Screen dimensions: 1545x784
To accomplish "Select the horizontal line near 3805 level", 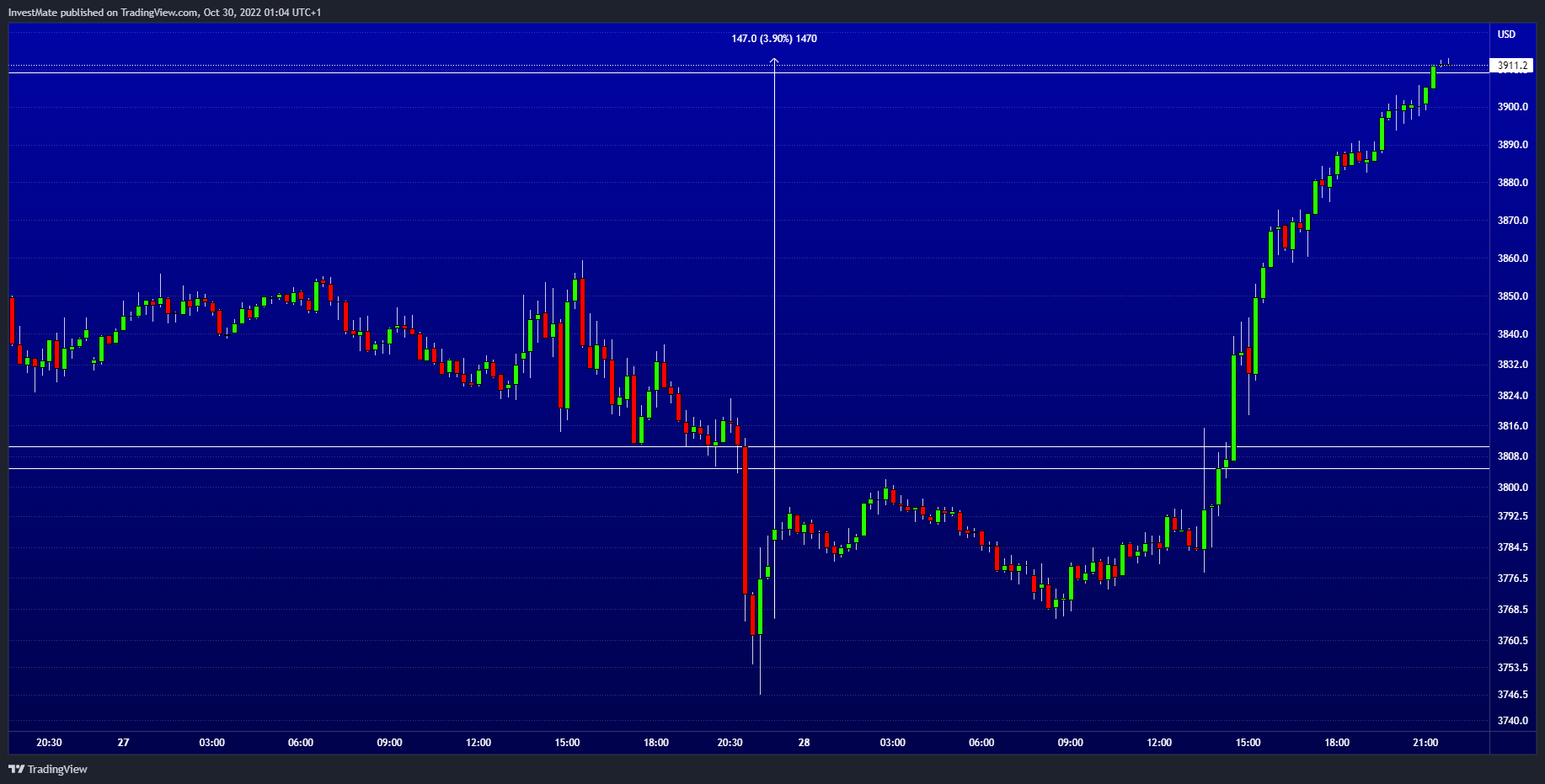I will (749, 468).
